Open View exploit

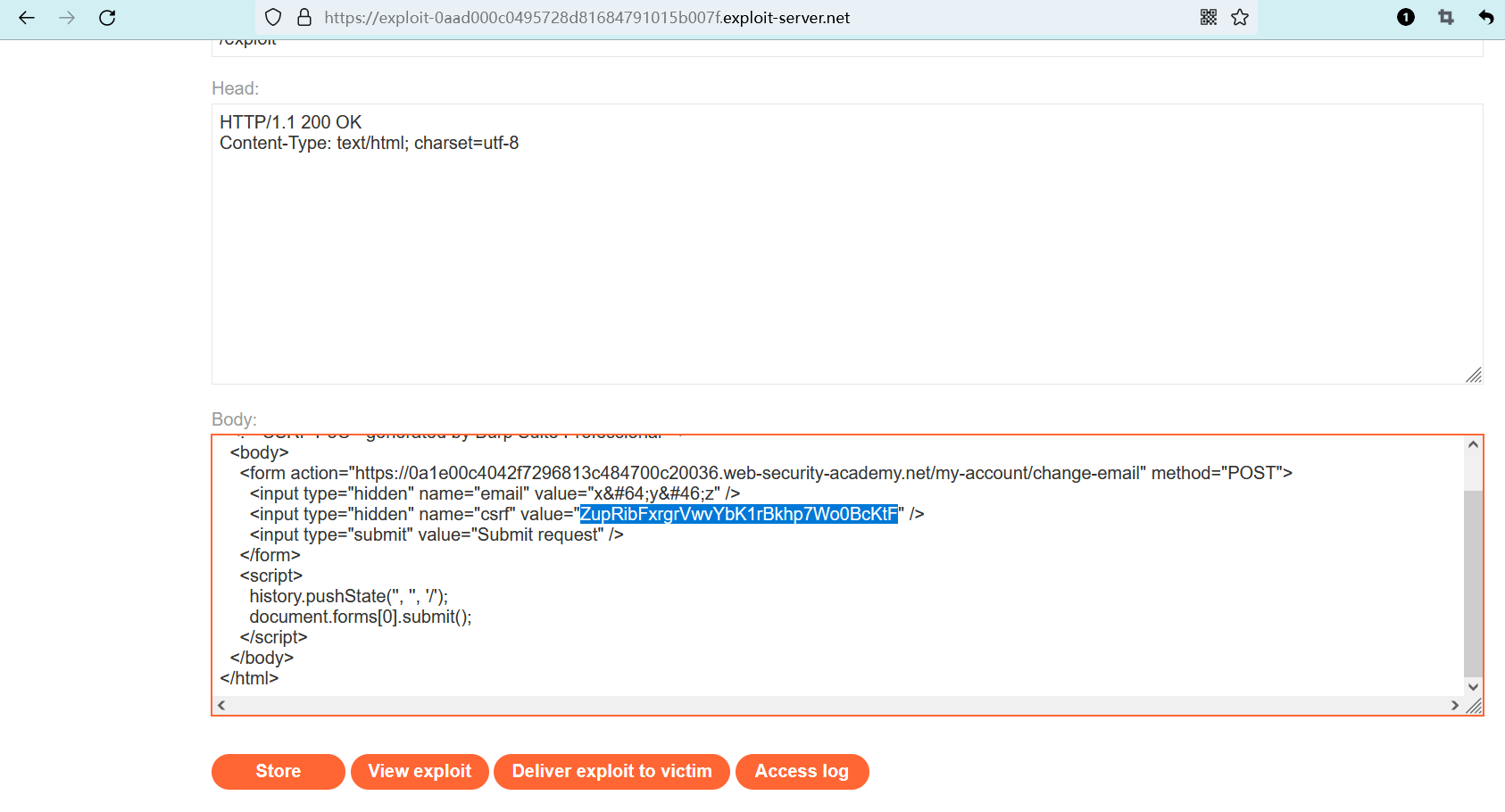(420, 772)
